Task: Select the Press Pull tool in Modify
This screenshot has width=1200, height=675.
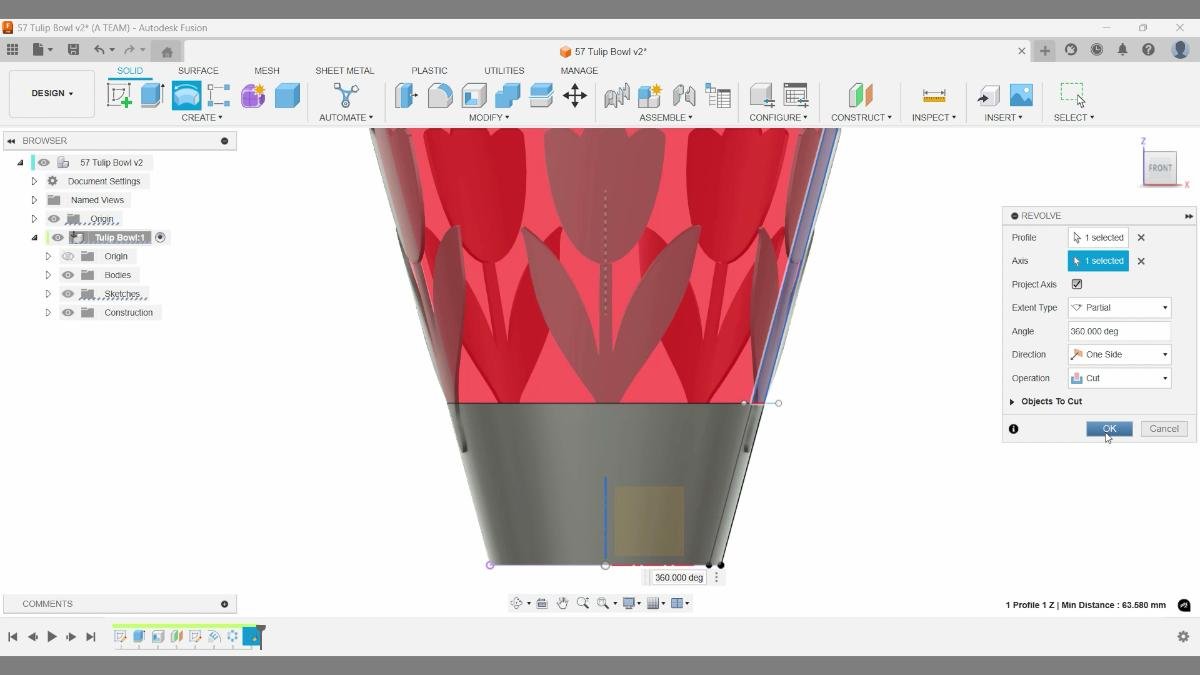Action: coord(407,95)
